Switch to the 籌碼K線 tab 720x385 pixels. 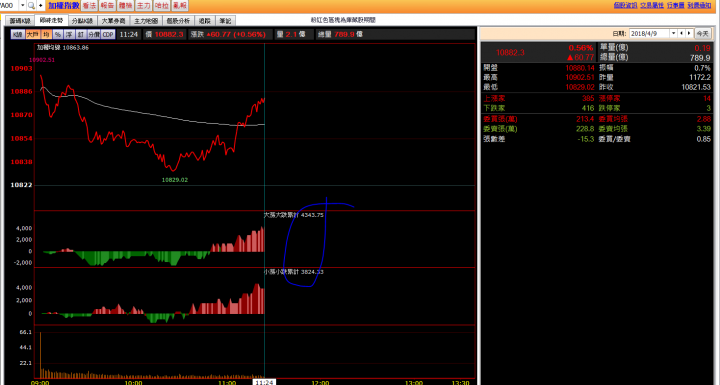20,21
